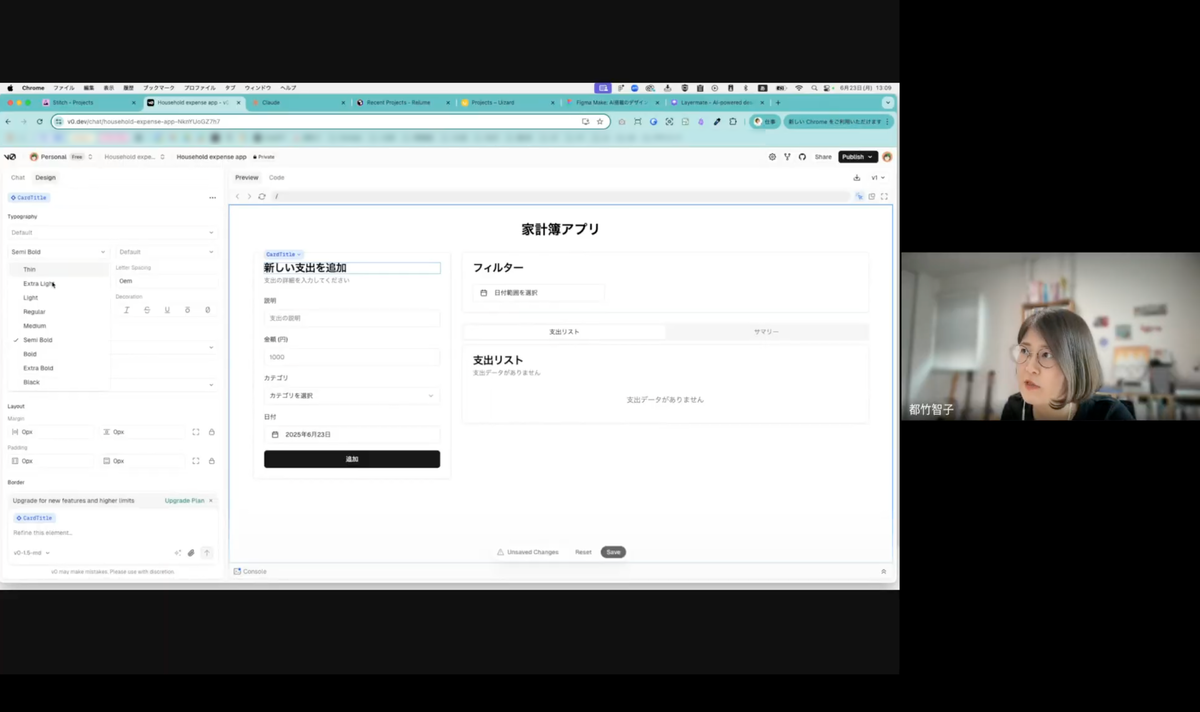Open the v0 settings gear icon
The image size is (1200, 712).
(x=772, y=157)
